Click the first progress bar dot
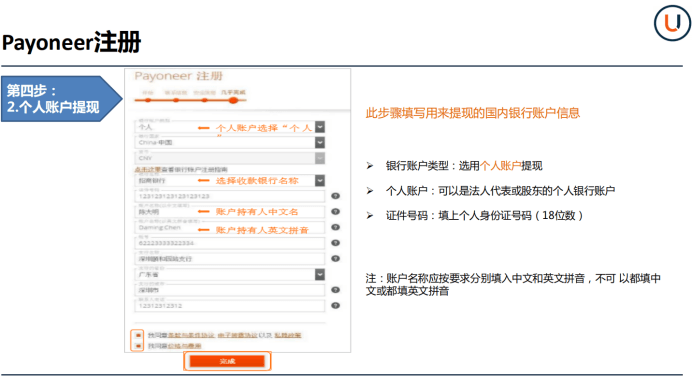 click(148, 101)
